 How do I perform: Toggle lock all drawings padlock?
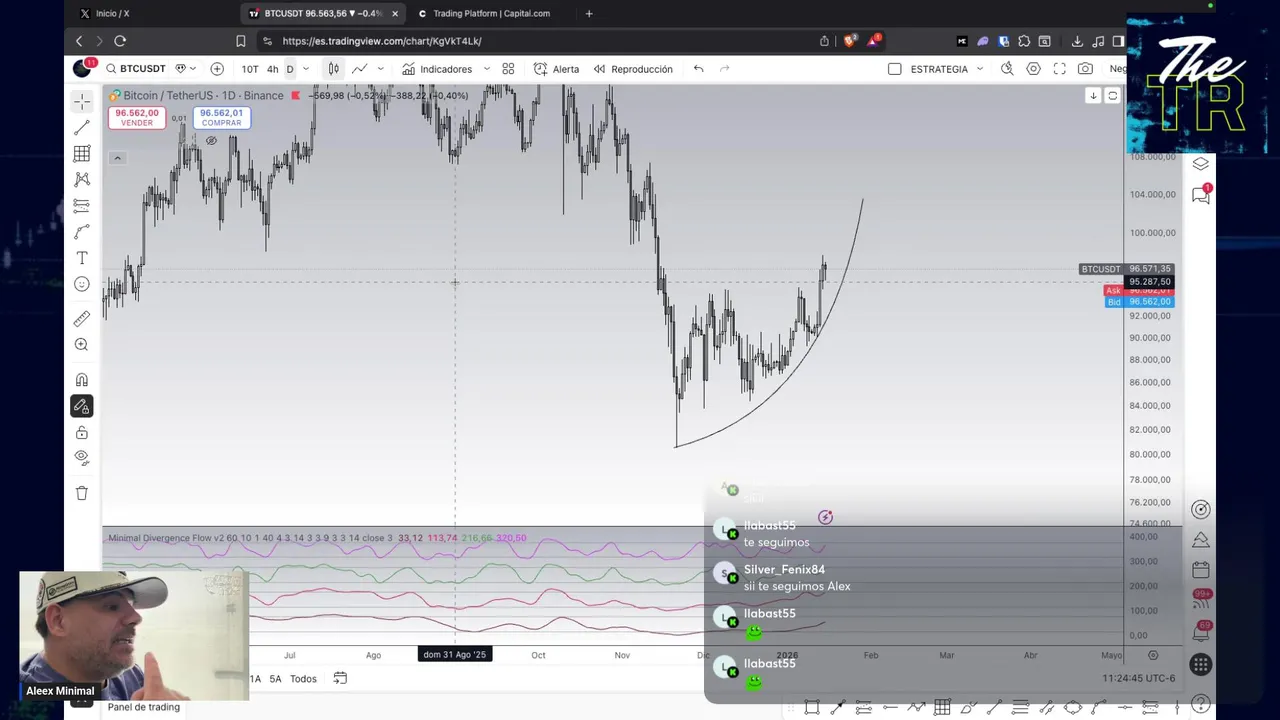point(82,432)
